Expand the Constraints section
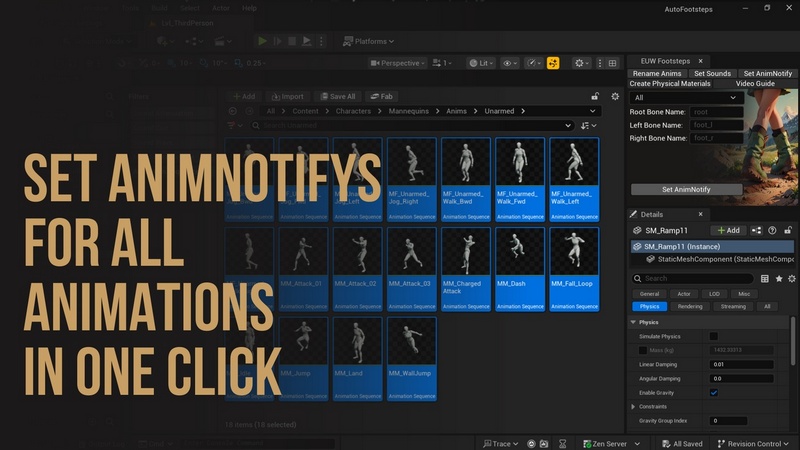This screenshot has height=450, width=800. [x=633, y=407]
